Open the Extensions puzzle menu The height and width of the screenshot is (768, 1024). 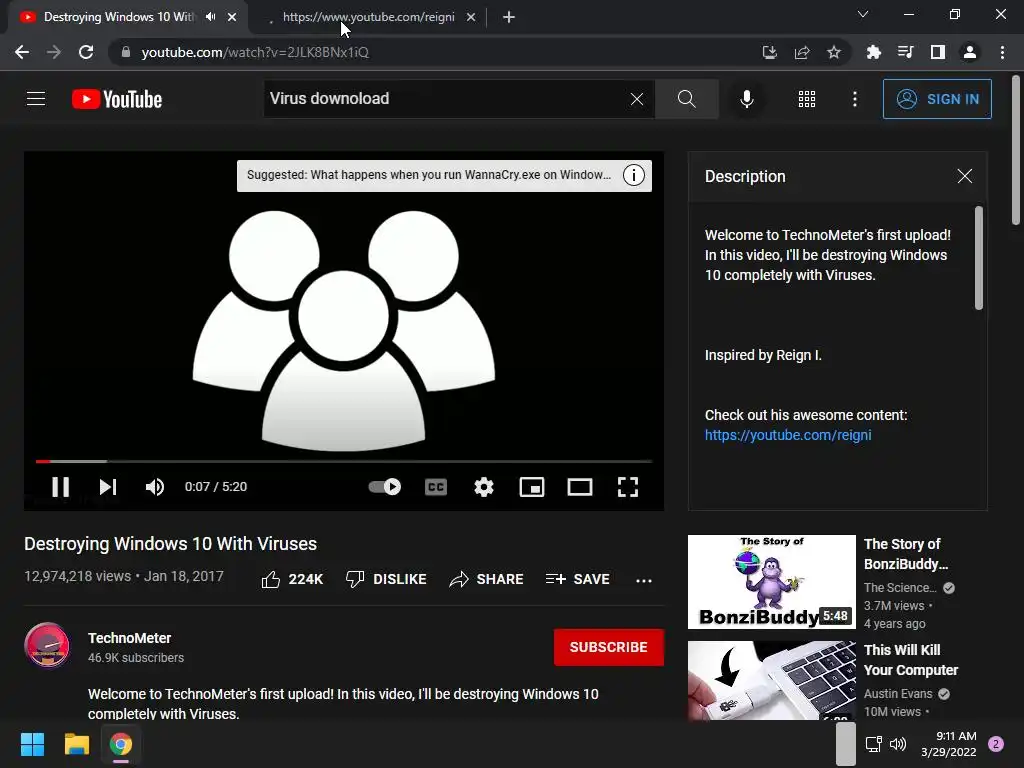(874, 52)
